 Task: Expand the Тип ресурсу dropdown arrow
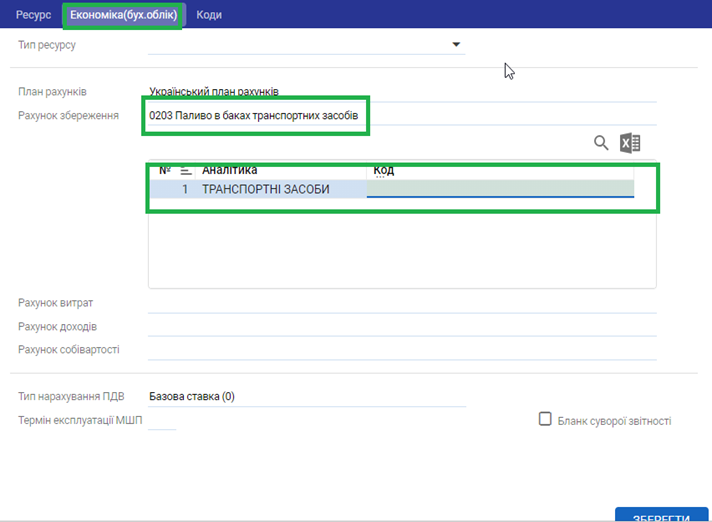[x=456, y=45]
